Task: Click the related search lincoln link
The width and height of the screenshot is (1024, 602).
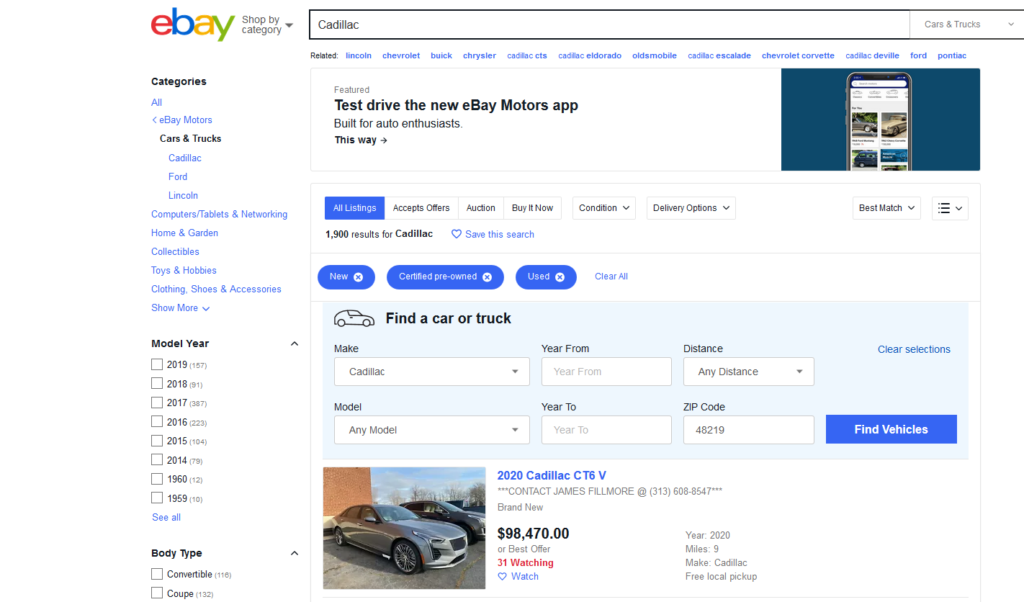Action: [359, 55]
